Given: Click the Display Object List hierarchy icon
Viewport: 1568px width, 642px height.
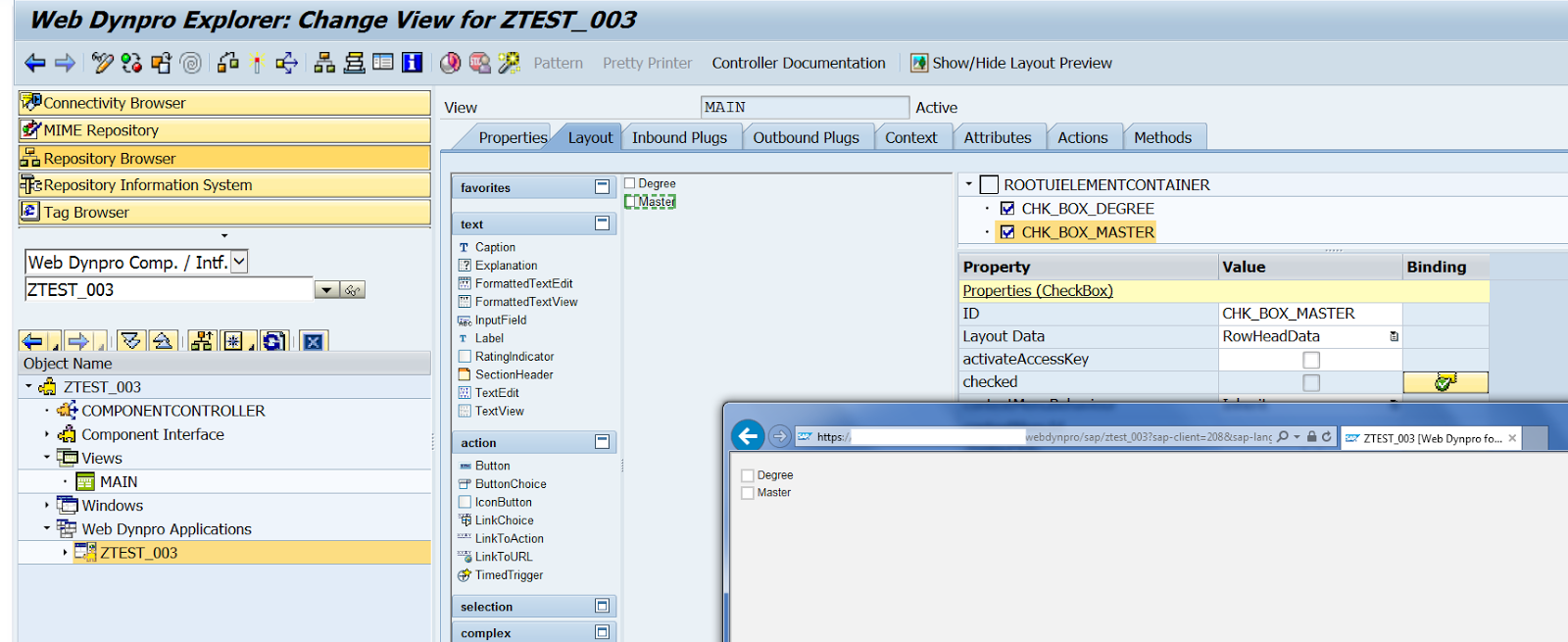Looking at the screenshot, I should click(x=324, y=64).
